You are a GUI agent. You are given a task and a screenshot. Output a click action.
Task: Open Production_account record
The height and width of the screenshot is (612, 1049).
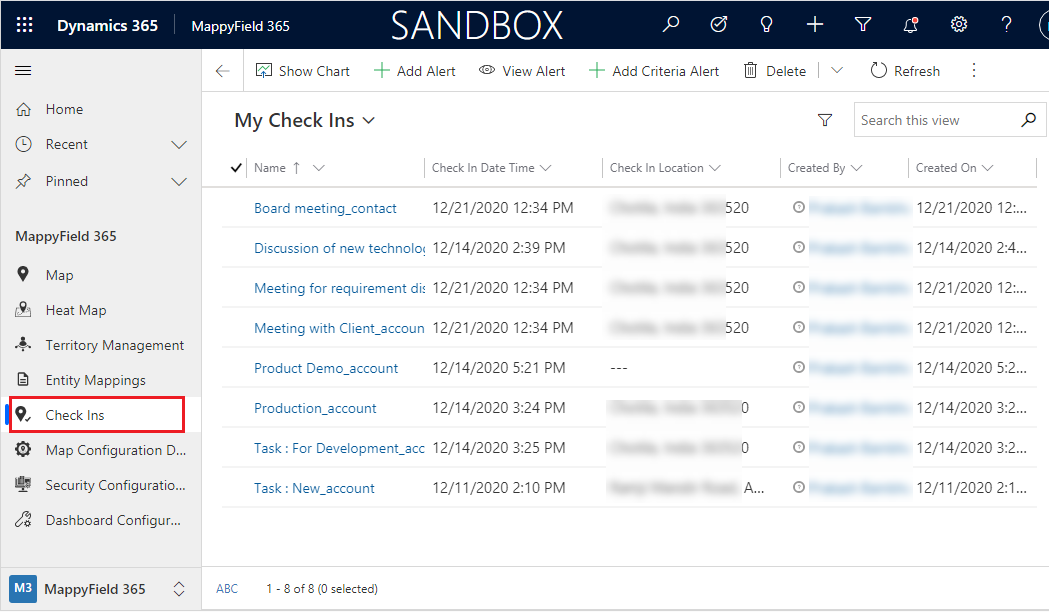click(315, 409)
